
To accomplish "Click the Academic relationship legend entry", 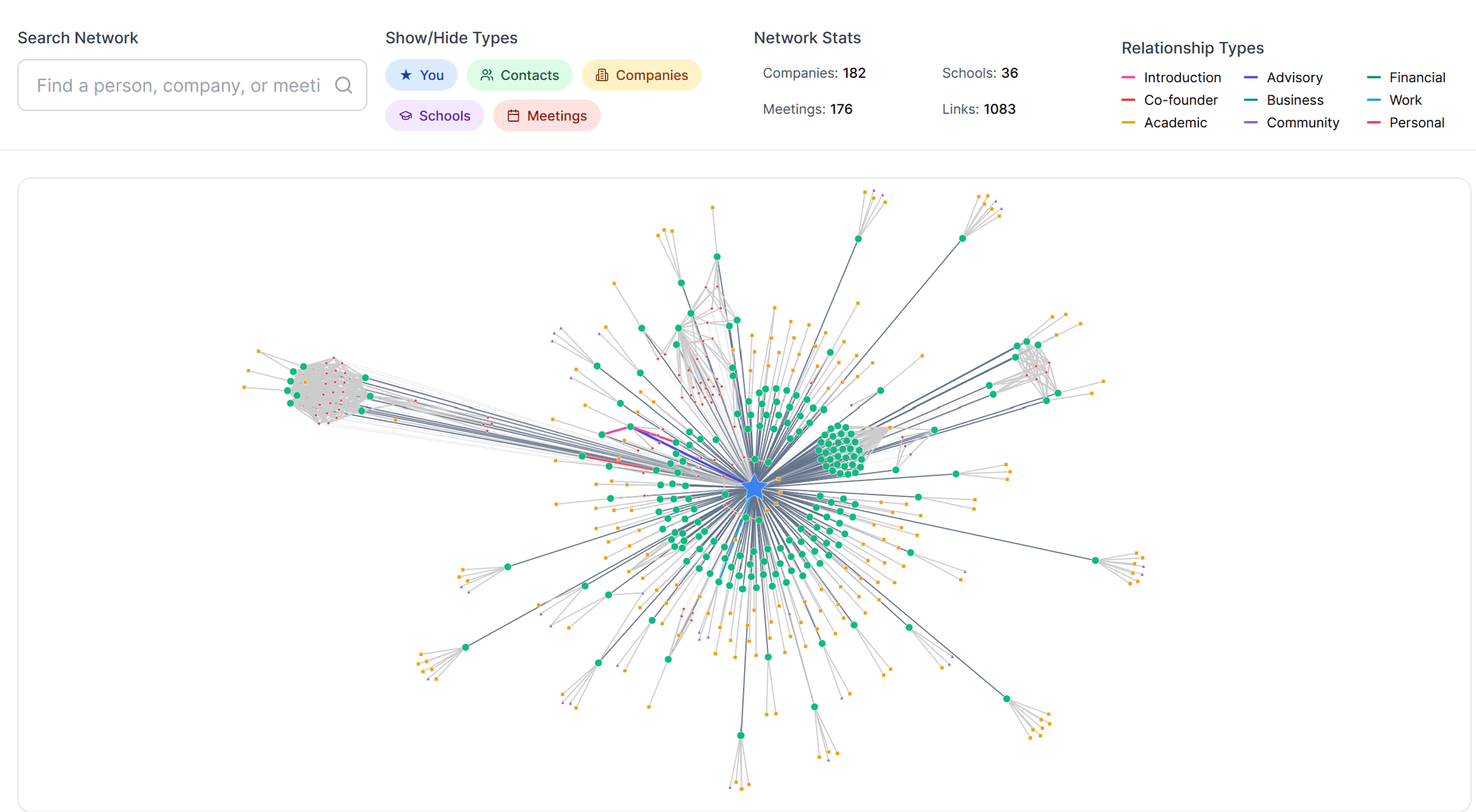I will (1165, 122).
